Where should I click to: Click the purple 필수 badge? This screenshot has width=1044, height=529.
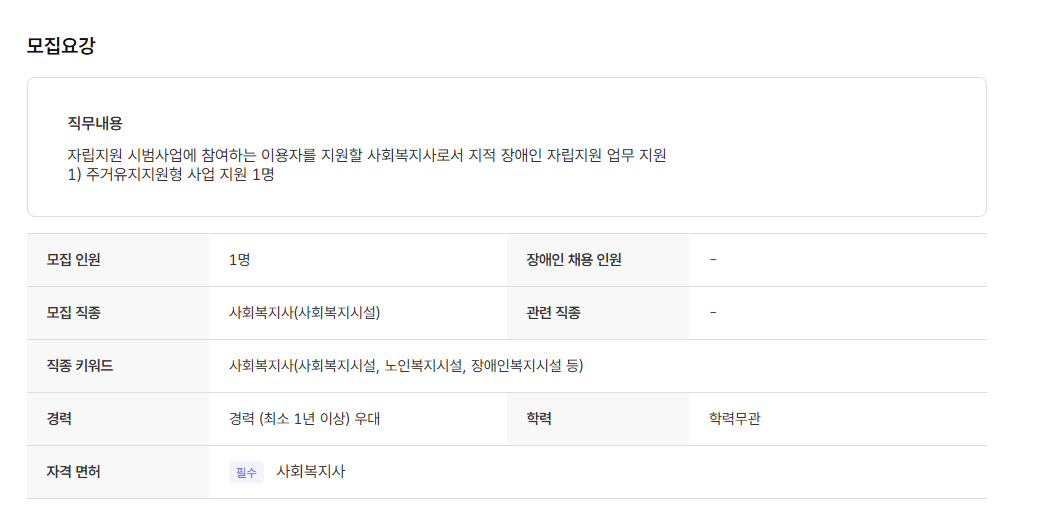pyautogui.click(x=246, y=472)
